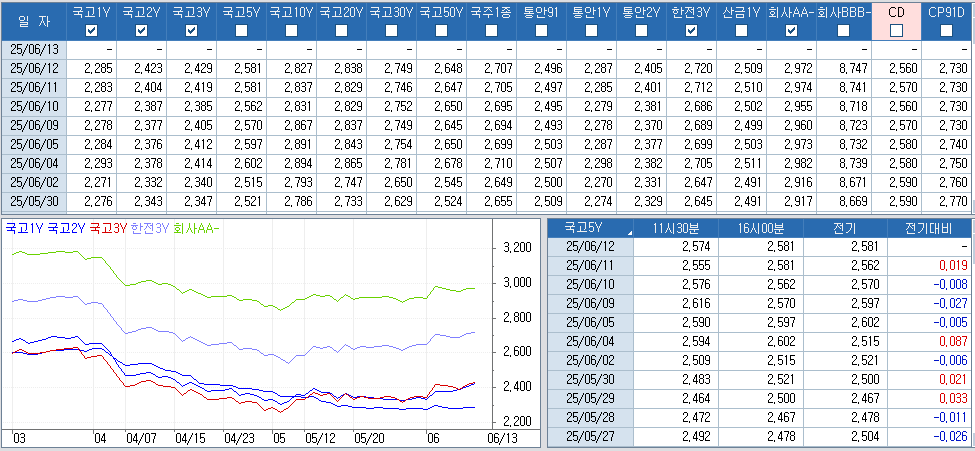Click the 일자 date column header
This screenshot has height=451, width=975.
[x=34, y=22]
